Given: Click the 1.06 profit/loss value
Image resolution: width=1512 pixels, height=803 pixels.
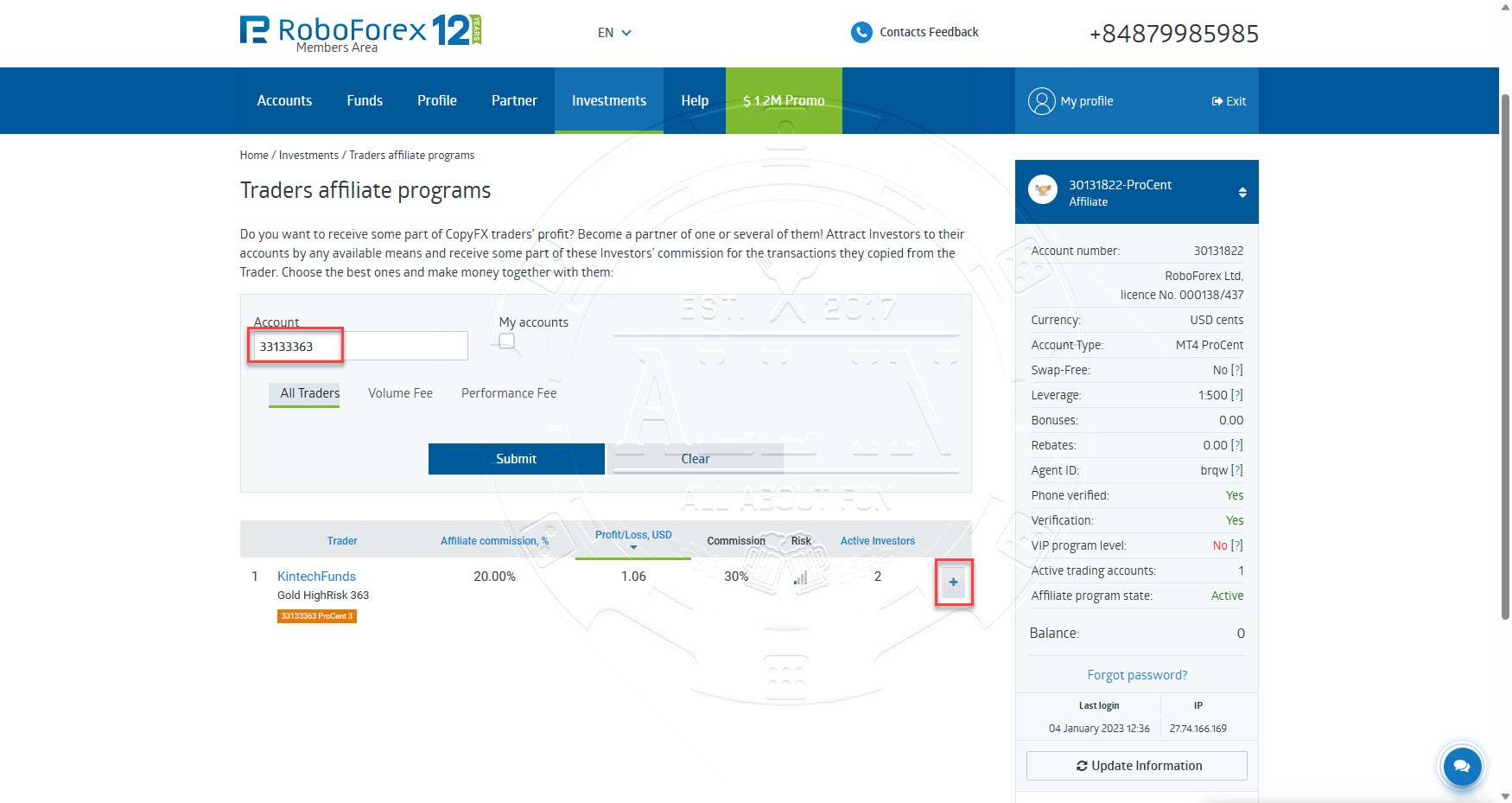Looking at the screenshot, I should click(x=633, y=577).
